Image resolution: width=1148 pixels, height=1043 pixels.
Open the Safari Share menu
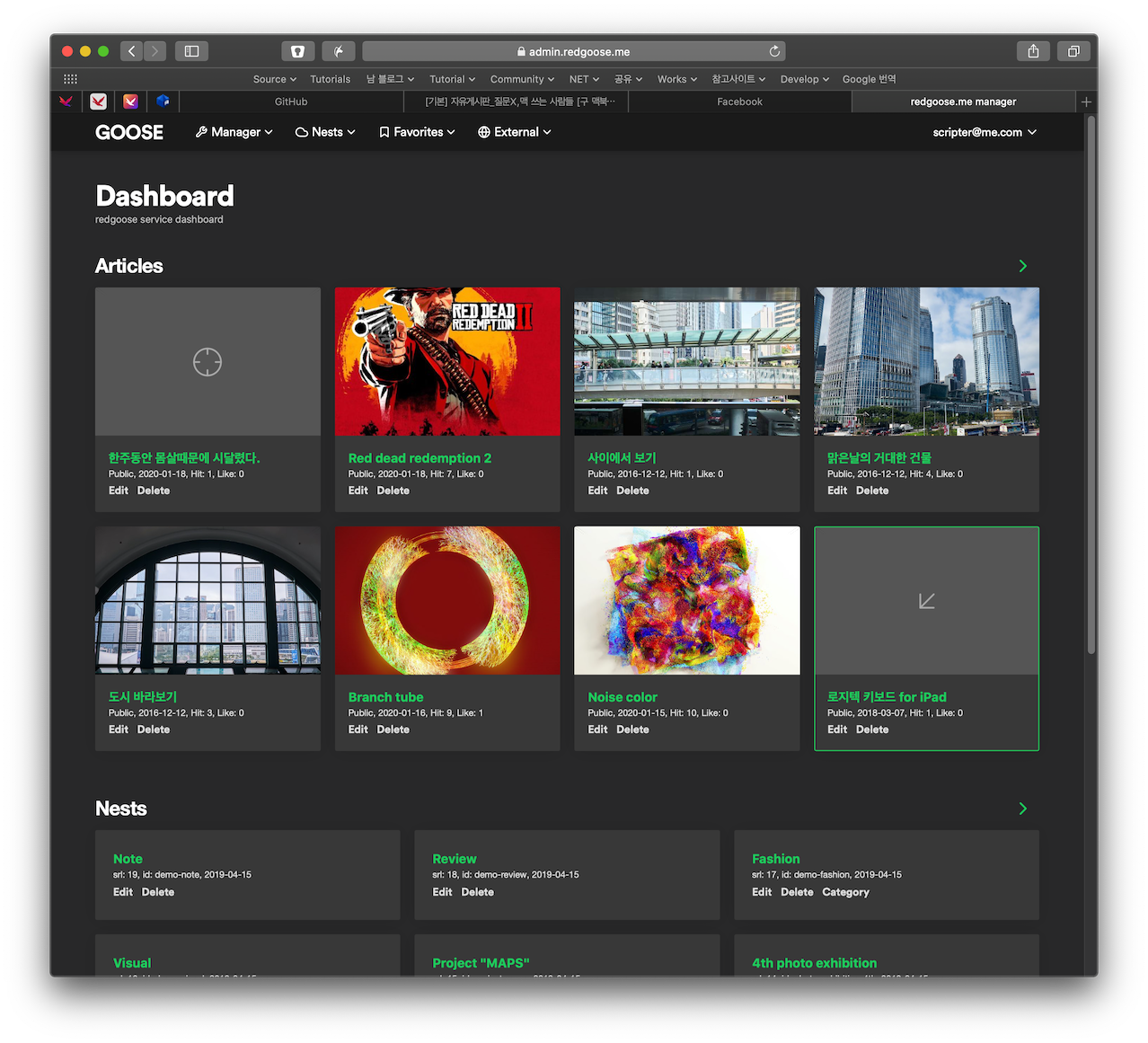[1033, 51]
